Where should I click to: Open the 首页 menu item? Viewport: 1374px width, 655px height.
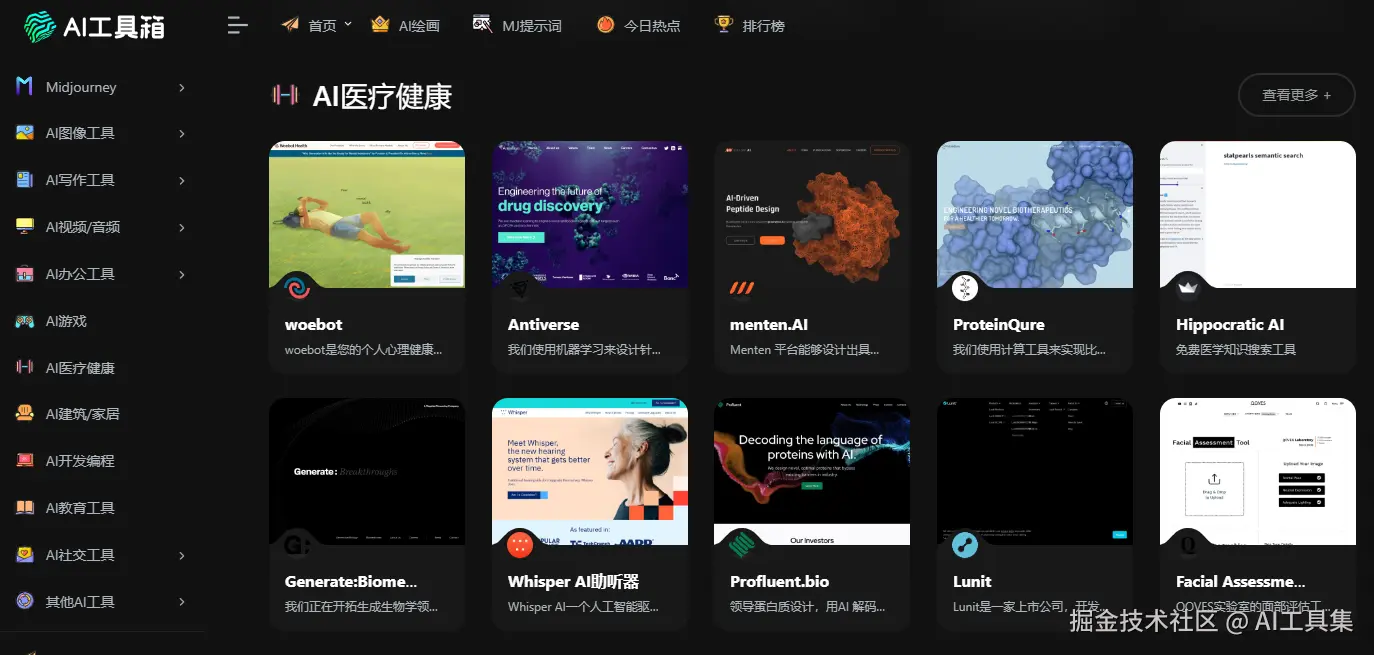pyautogui.click(x=322, y=26)
